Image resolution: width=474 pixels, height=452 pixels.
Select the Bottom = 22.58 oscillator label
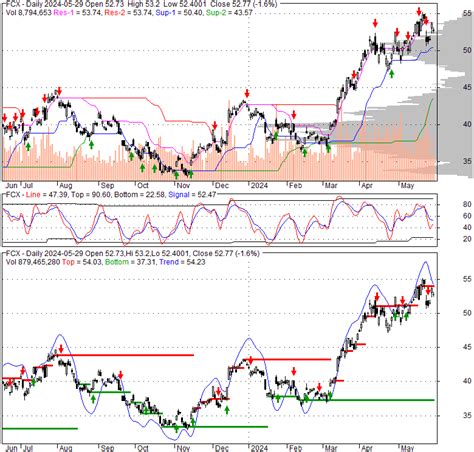pyautogui.click(x=139, y=194)
